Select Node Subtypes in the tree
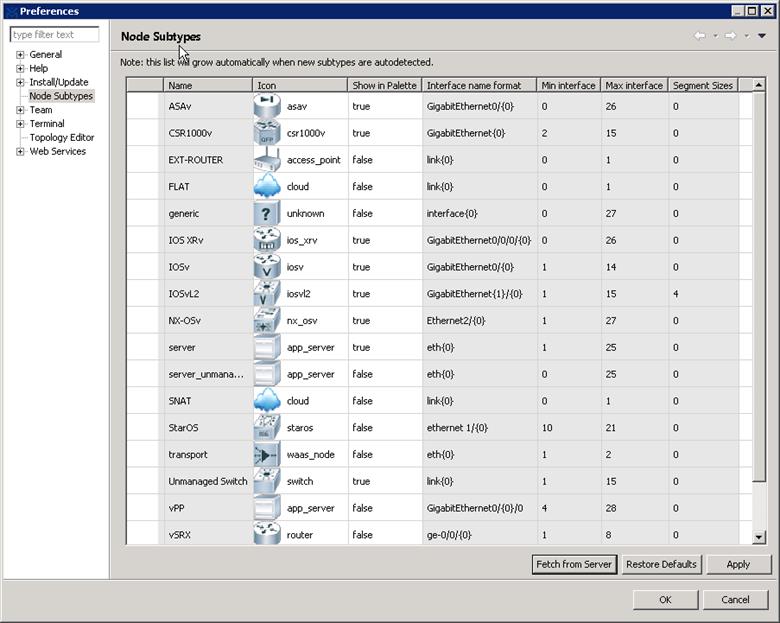780x623 pixels. (61, 96)
